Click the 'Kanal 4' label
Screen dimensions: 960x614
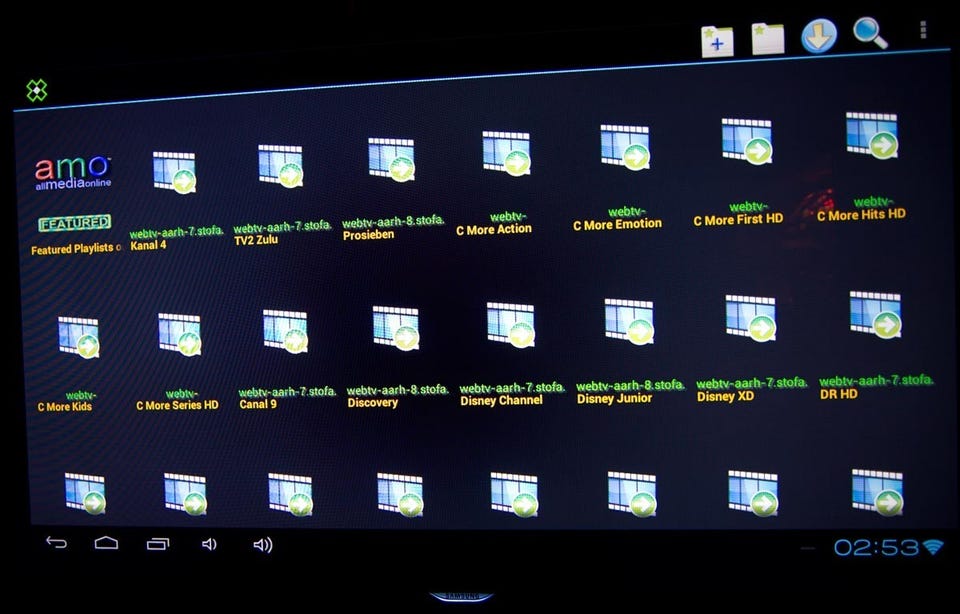(148, 245)
